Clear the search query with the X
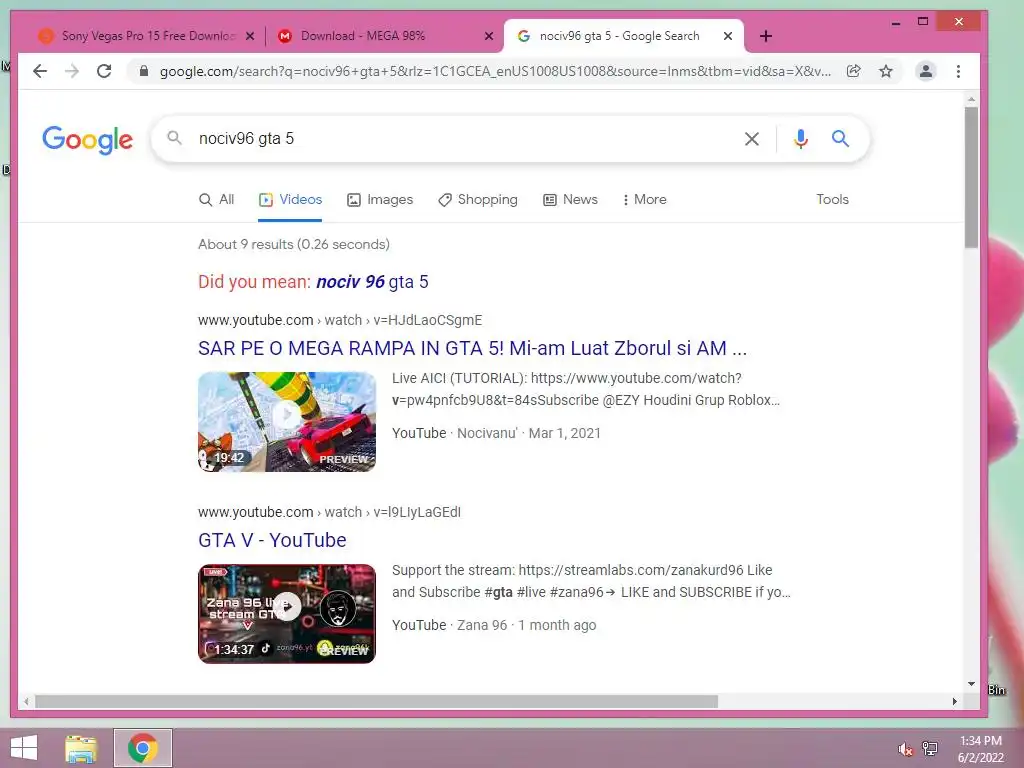1024x768 pixels. click(752, 138)
